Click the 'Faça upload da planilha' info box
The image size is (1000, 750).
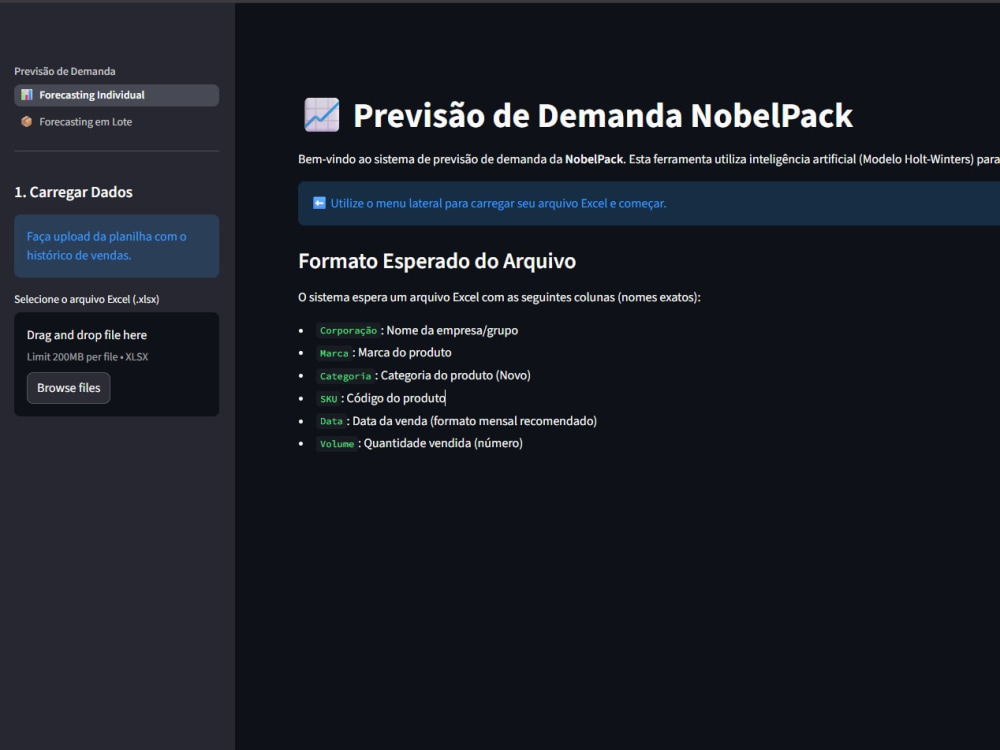click(116, 246)
